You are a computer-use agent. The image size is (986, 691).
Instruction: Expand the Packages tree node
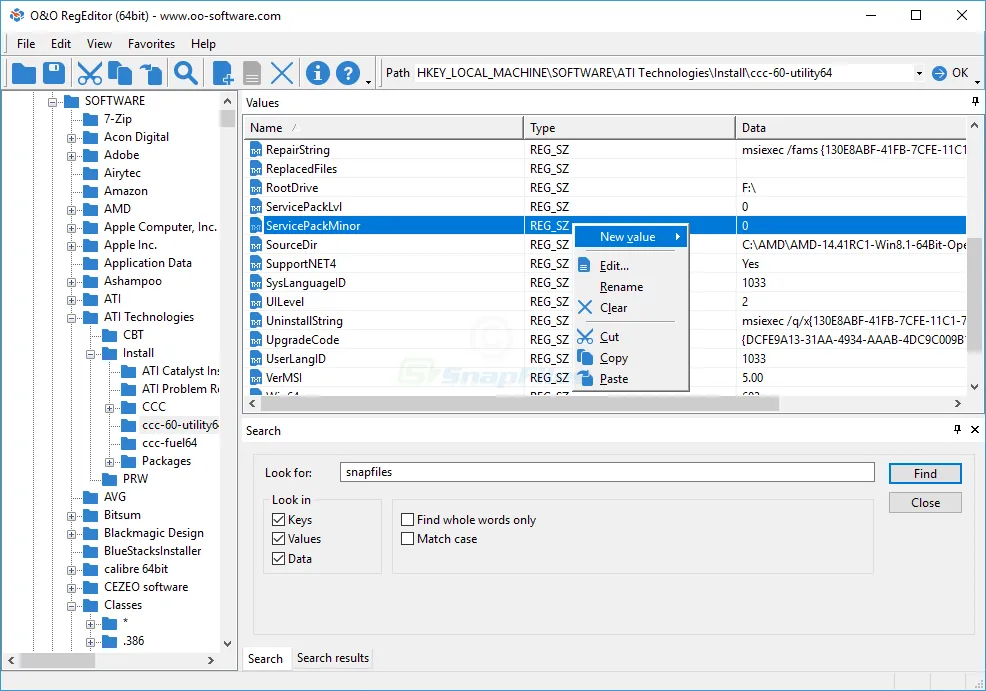[109, 462]
